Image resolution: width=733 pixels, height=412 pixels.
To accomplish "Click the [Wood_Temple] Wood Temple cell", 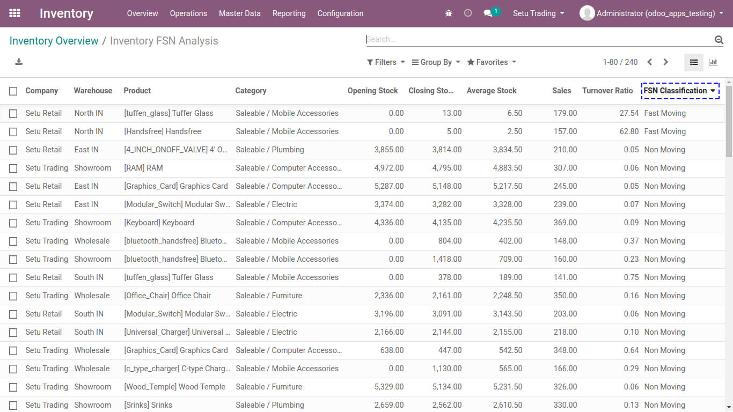I will coord(175,387).
